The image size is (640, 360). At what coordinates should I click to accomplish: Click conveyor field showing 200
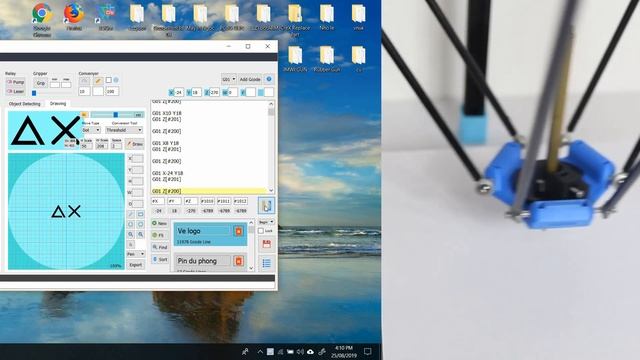click(x=112, y=91)
